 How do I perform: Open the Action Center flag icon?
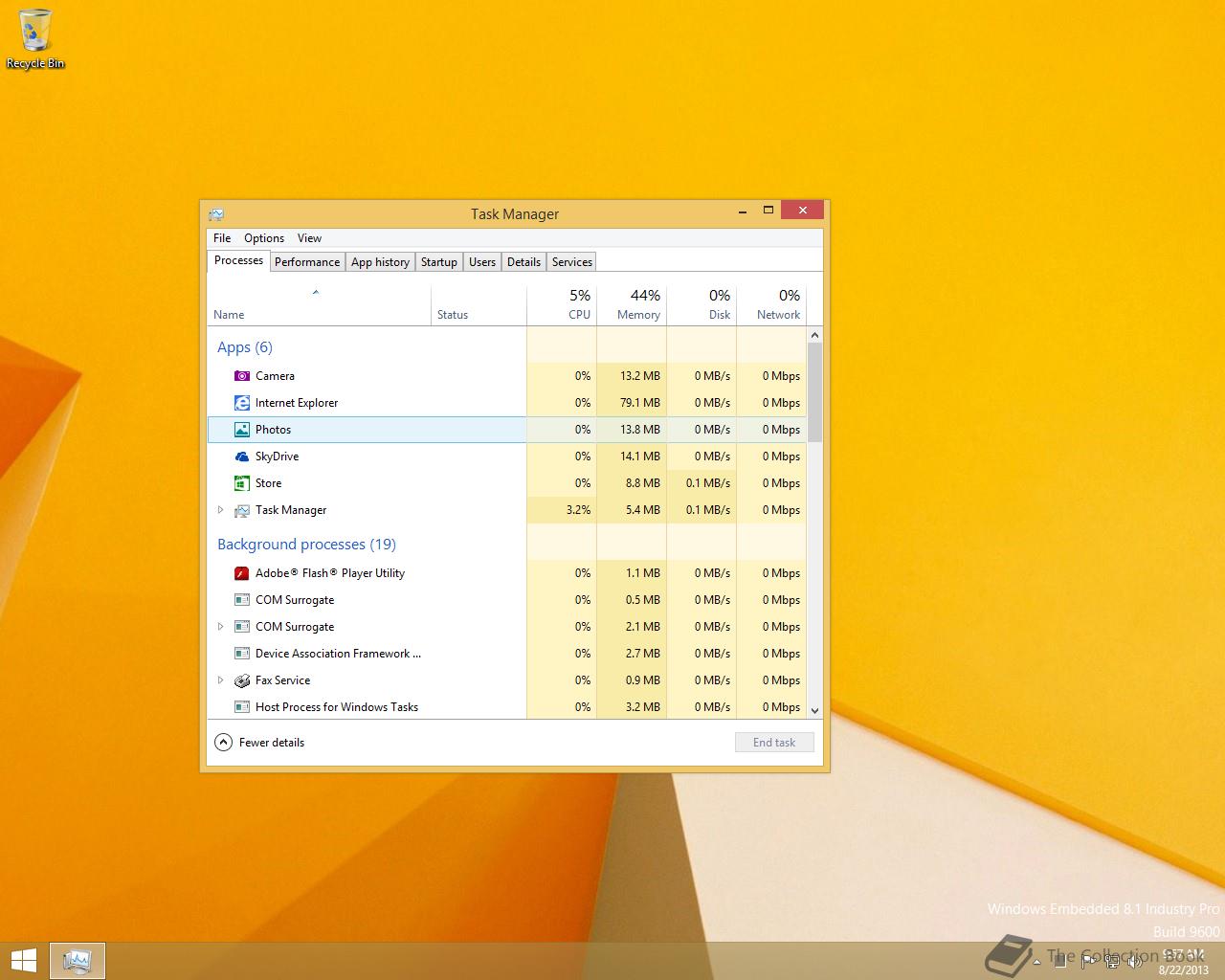pos(1087,962)
